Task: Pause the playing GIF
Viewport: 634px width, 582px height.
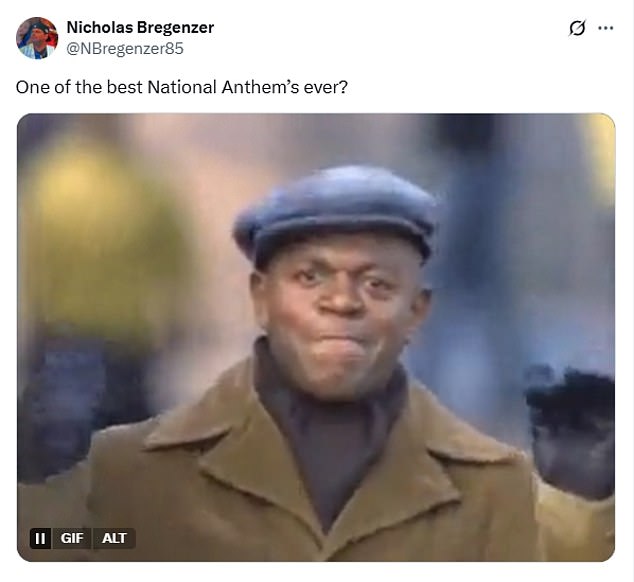Action: 40,538
